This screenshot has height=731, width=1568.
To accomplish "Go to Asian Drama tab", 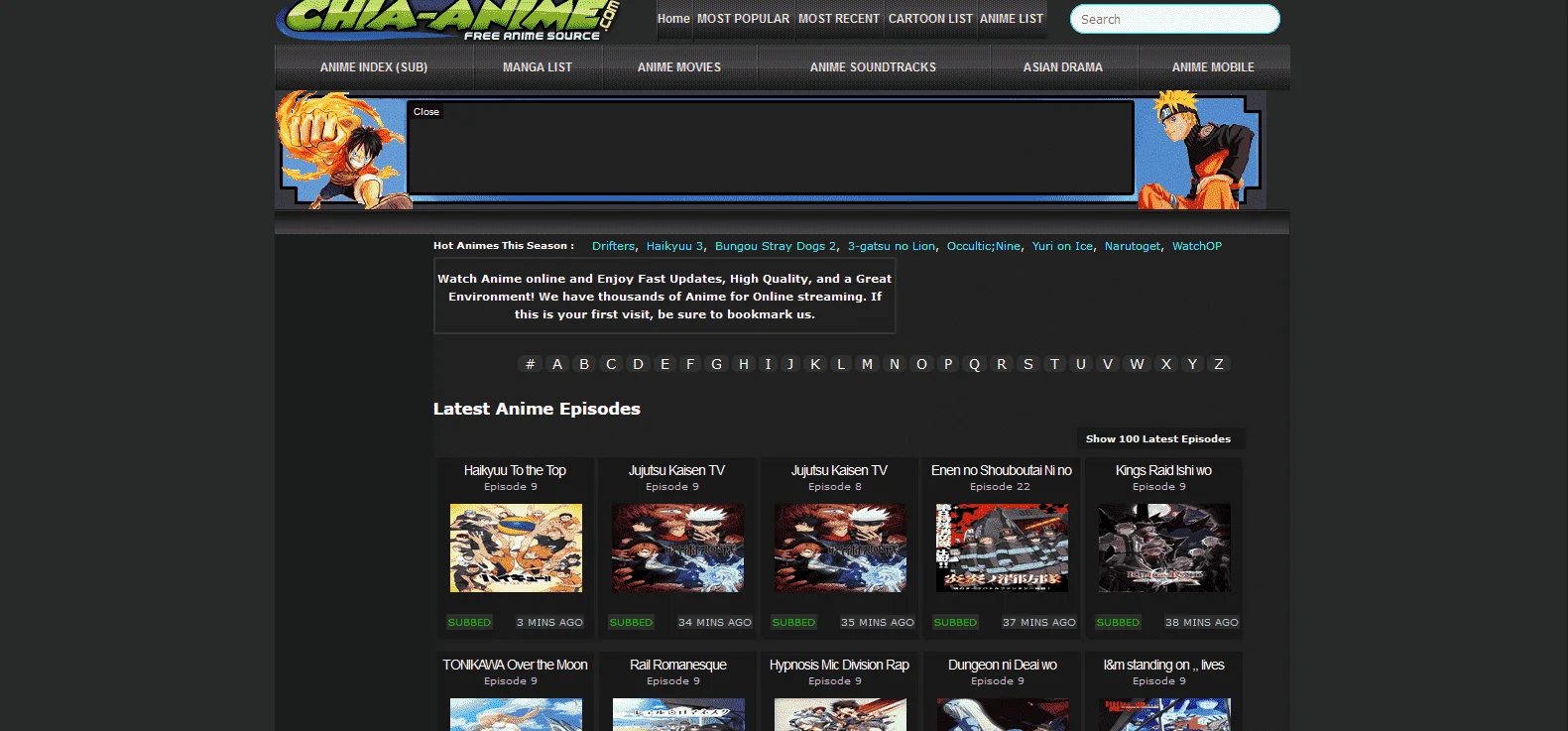I will tap(1063, 67).
